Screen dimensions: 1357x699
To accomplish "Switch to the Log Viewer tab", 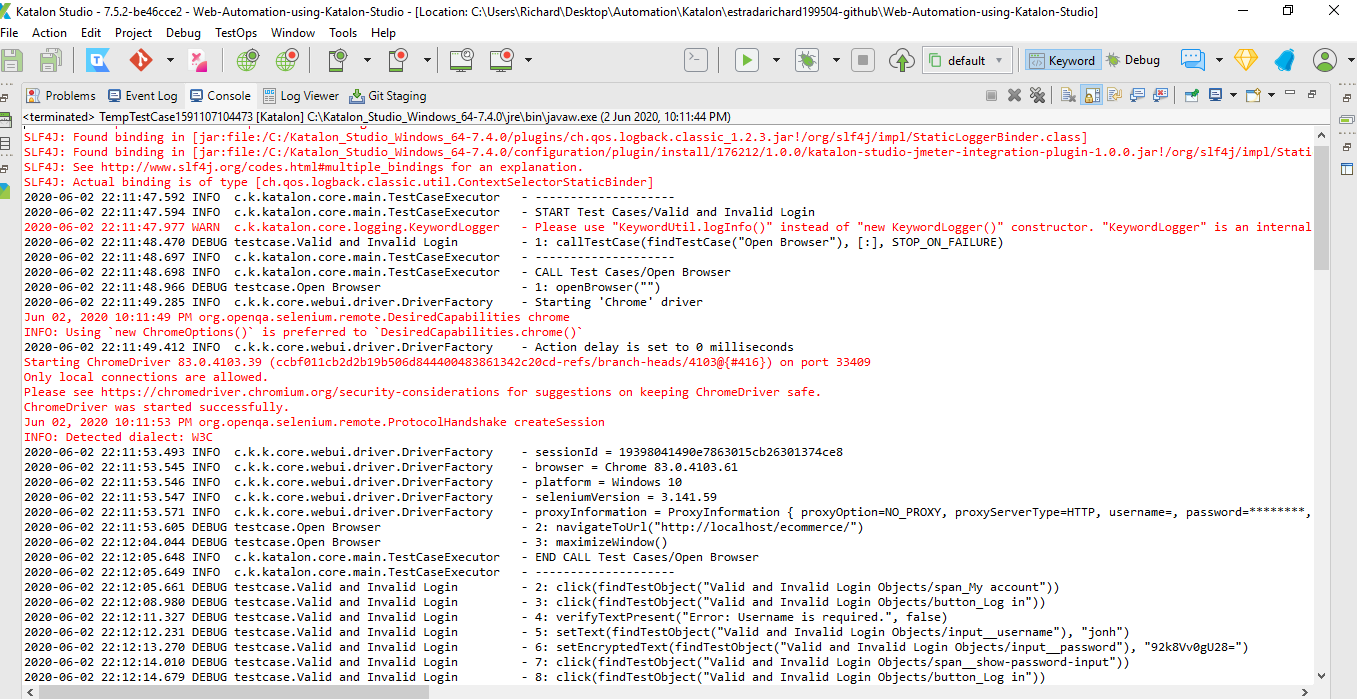I will [x=301, y=96].
